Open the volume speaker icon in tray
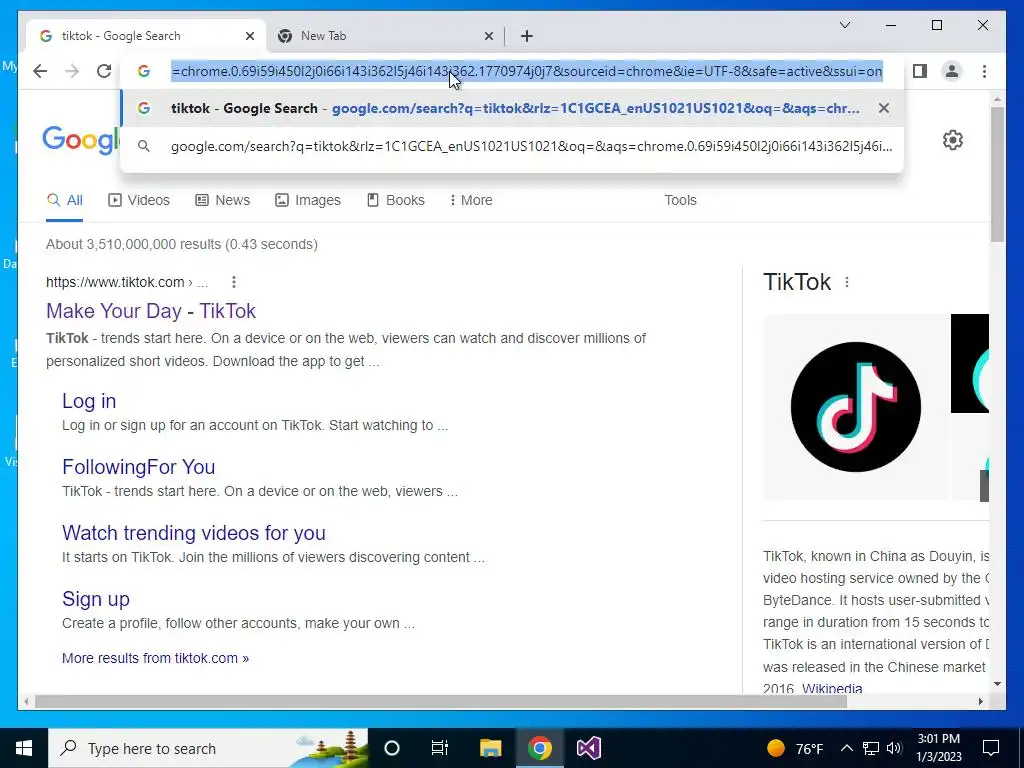 (894, 748)
